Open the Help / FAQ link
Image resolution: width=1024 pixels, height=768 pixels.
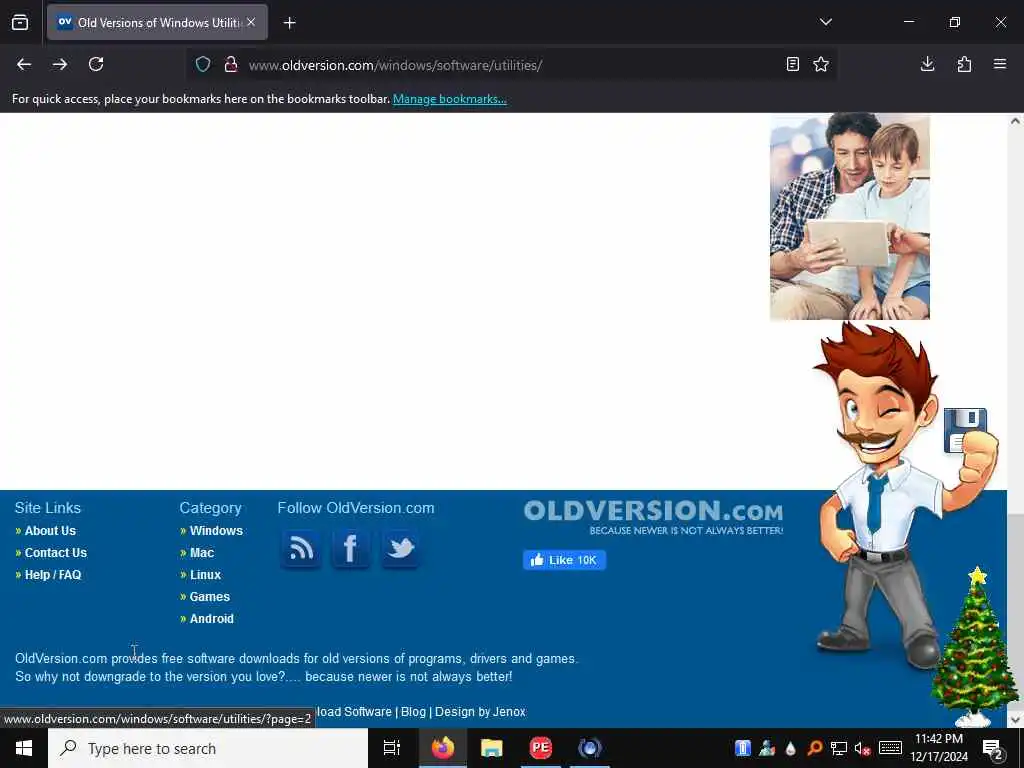(53, 575)
